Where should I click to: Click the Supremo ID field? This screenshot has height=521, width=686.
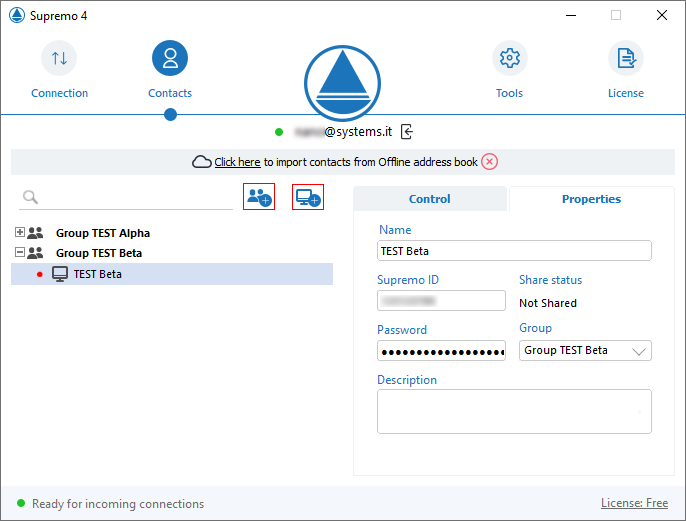pyautogui.click(x=441, y=301)
